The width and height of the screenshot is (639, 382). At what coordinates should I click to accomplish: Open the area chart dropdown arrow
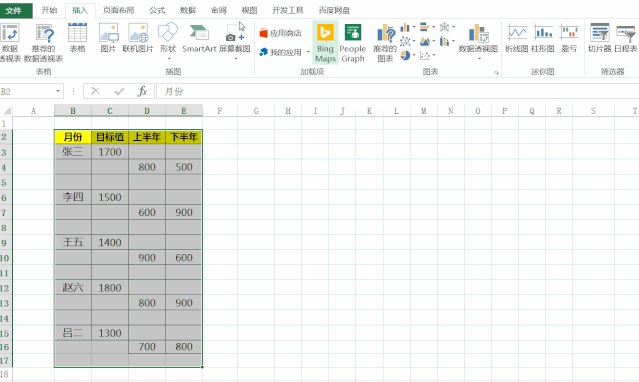click(434, 41)
